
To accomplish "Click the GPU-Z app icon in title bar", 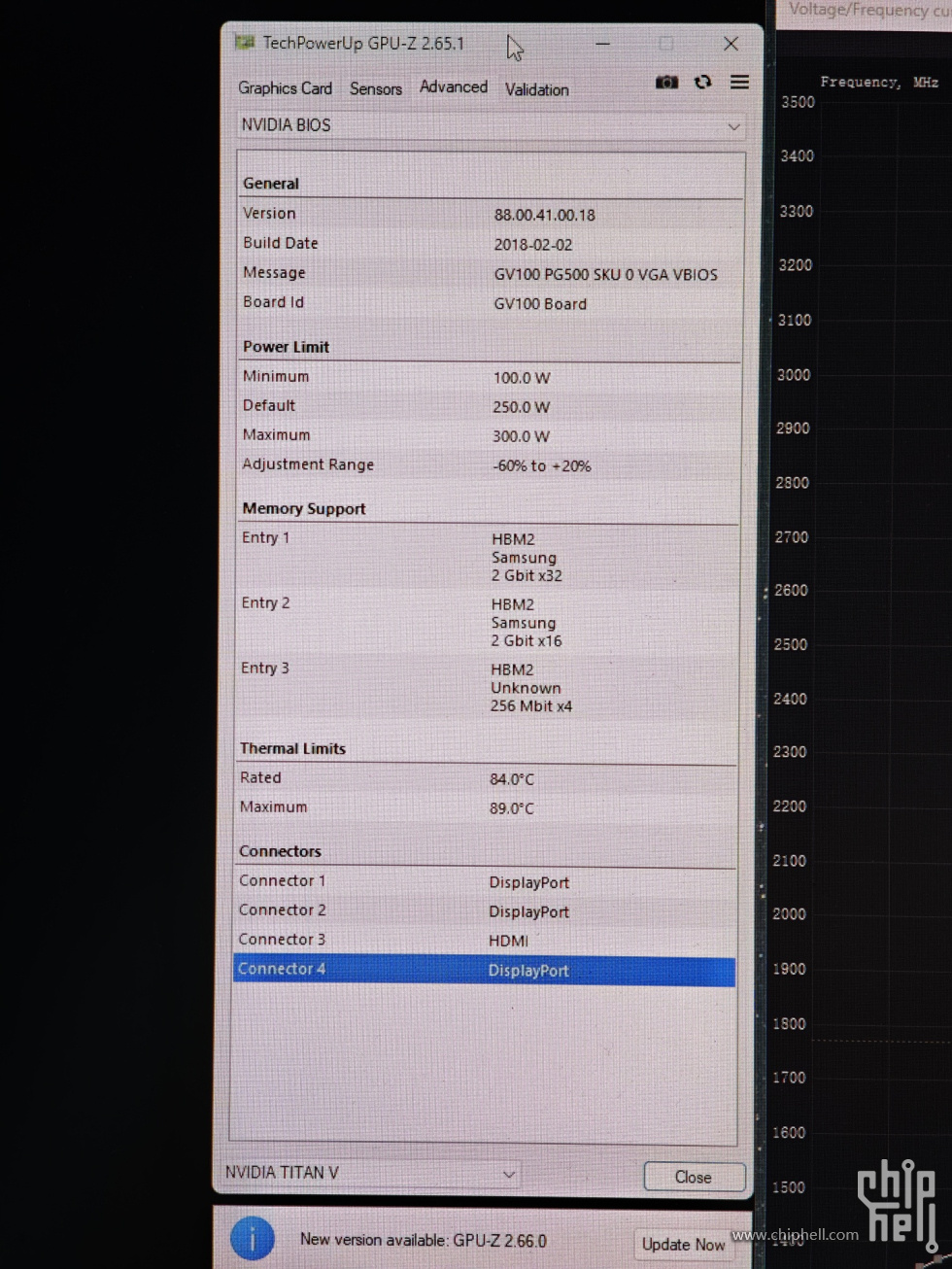I will 245,43.
